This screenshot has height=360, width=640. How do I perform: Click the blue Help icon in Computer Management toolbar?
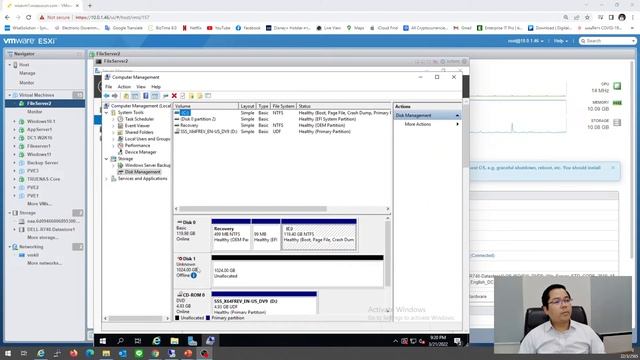point(145,96)
